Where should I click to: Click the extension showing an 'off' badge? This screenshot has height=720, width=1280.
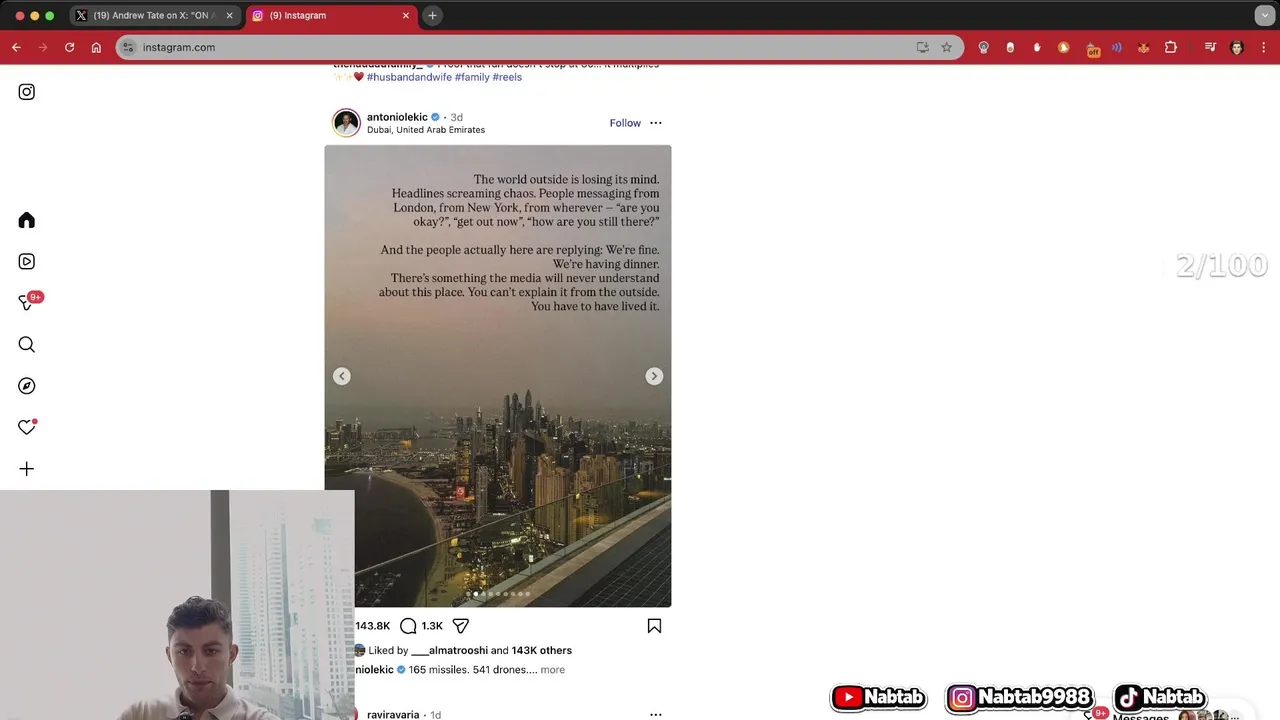click(x=1092, y=48)
